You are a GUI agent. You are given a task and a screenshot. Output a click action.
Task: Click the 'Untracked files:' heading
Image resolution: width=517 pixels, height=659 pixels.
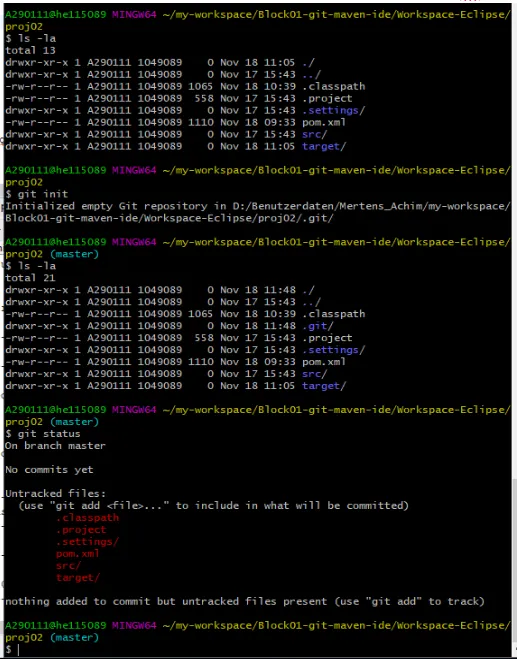click(55, 493)
